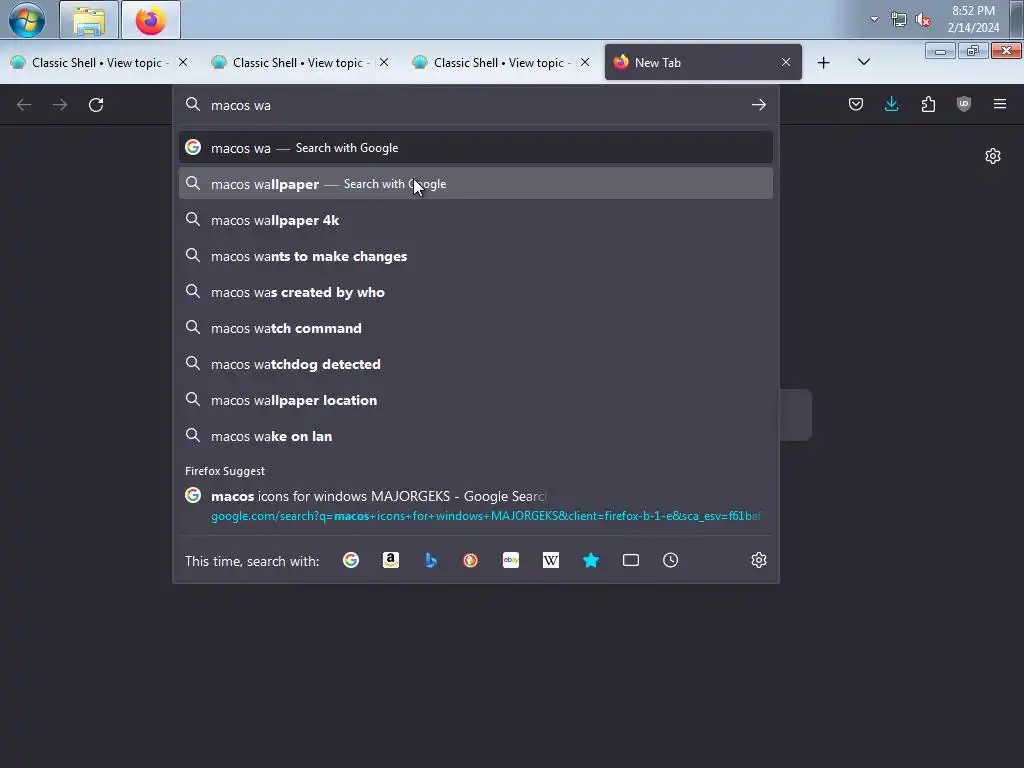Choose 'macos wants to make changes' suggestion
1024x768 pixels.
coord(475,256)
